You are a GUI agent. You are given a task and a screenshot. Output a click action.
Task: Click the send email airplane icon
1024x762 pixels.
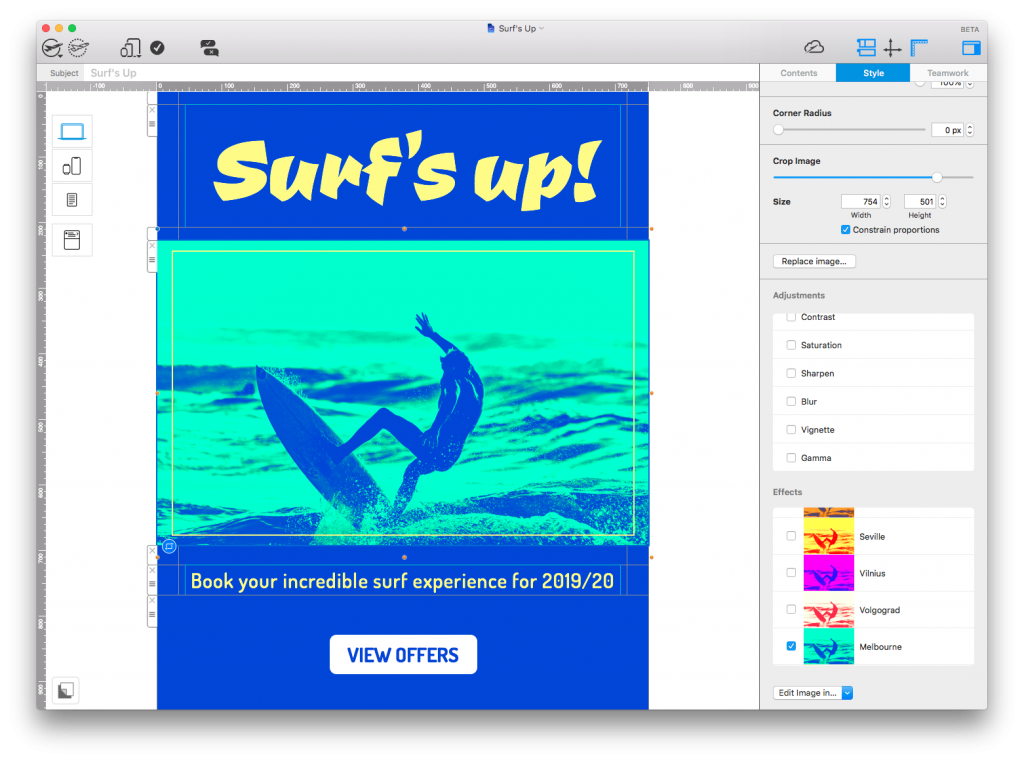click(x=52, y=48)
